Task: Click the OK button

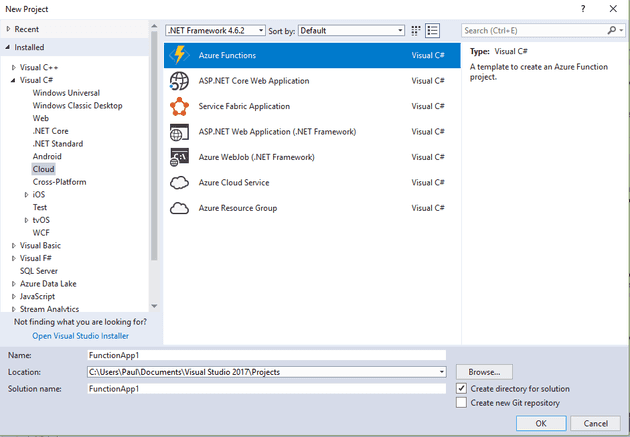Action: [541, 423]
